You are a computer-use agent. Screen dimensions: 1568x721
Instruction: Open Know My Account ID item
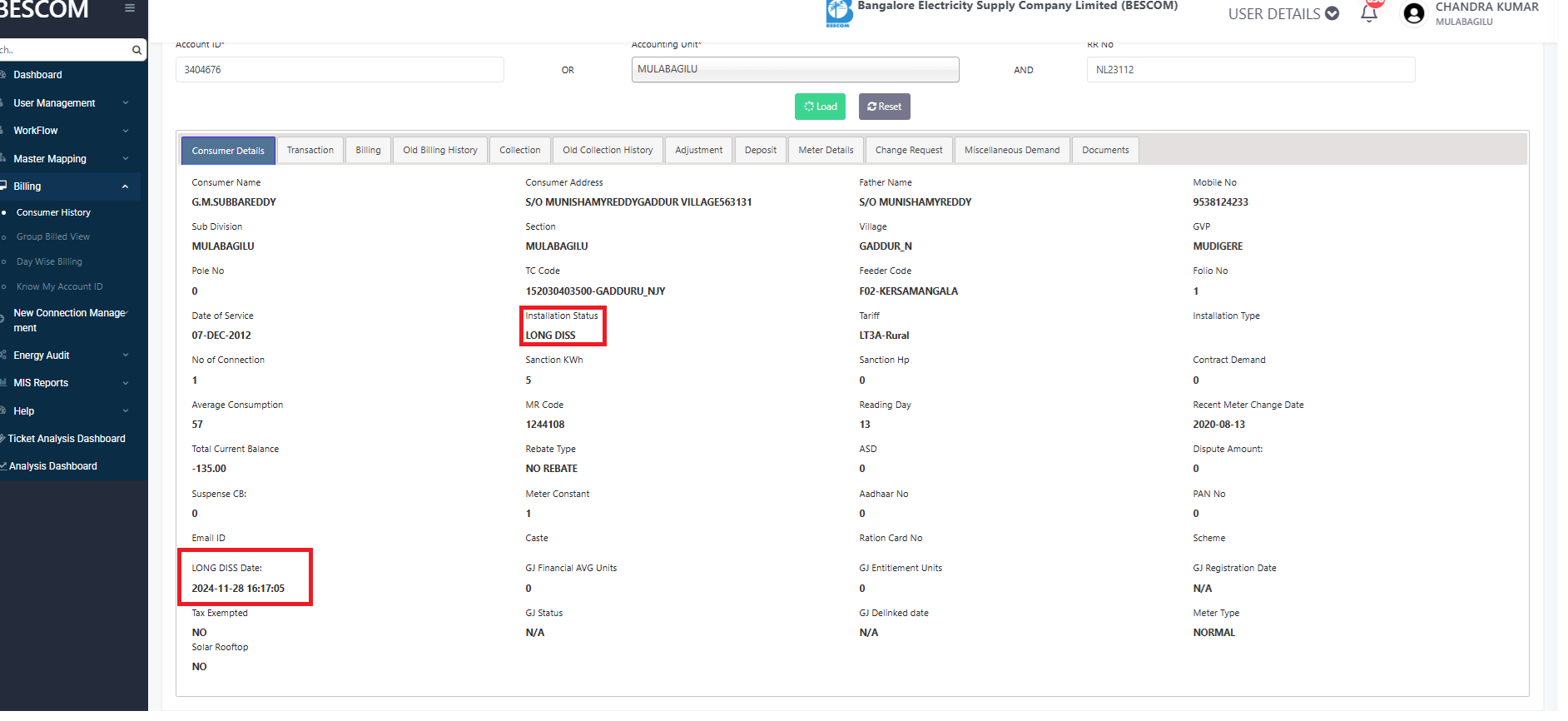60,287
